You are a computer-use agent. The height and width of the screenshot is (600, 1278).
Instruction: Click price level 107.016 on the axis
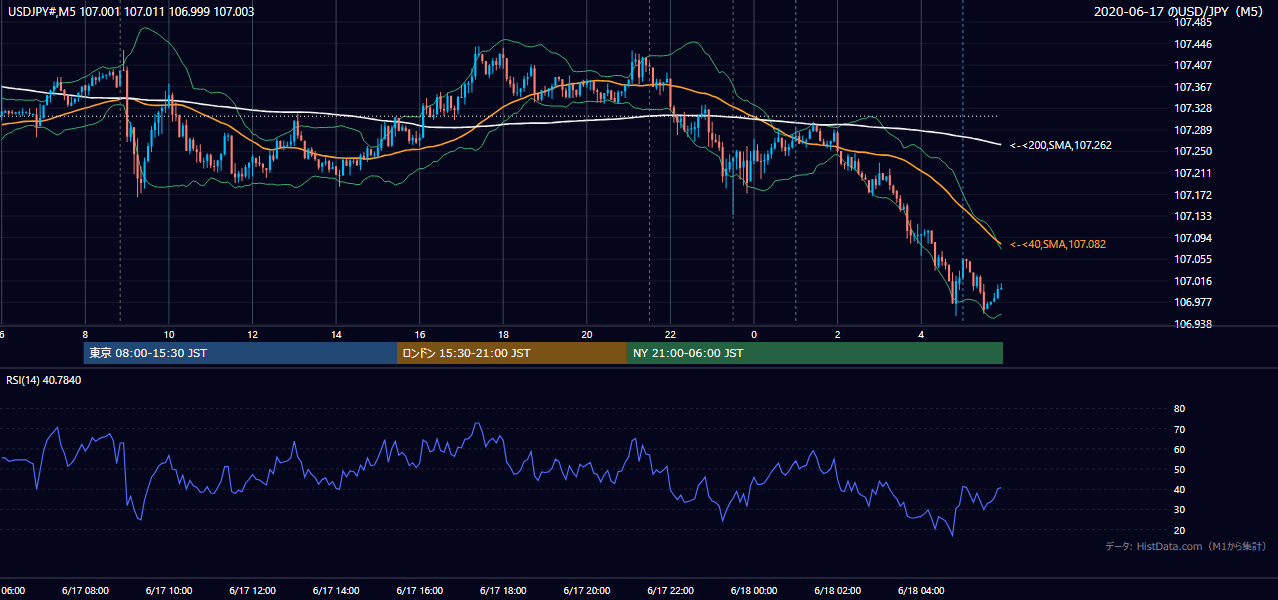[x=1191, y=281]
